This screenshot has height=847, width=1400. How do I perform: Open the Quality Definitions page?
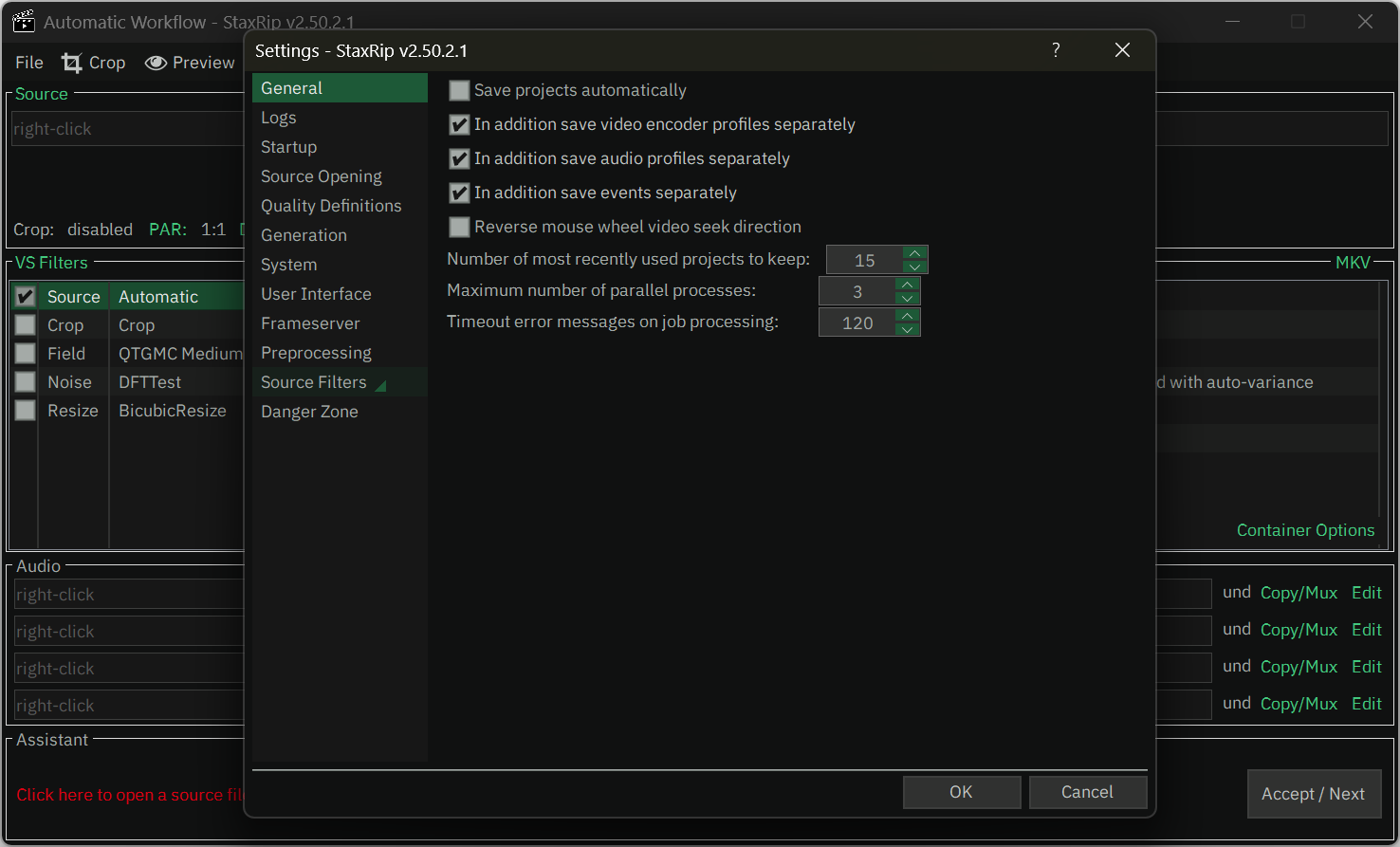pyautogui.click(x=340, y=206)
